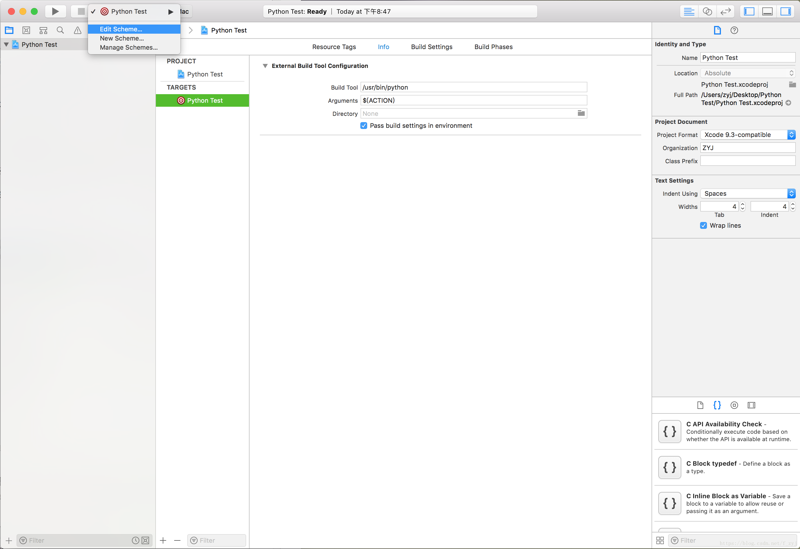The height and width of the screenshot is (549, 800).
Task: Add a new target with plus button
Action: (163, 540)
